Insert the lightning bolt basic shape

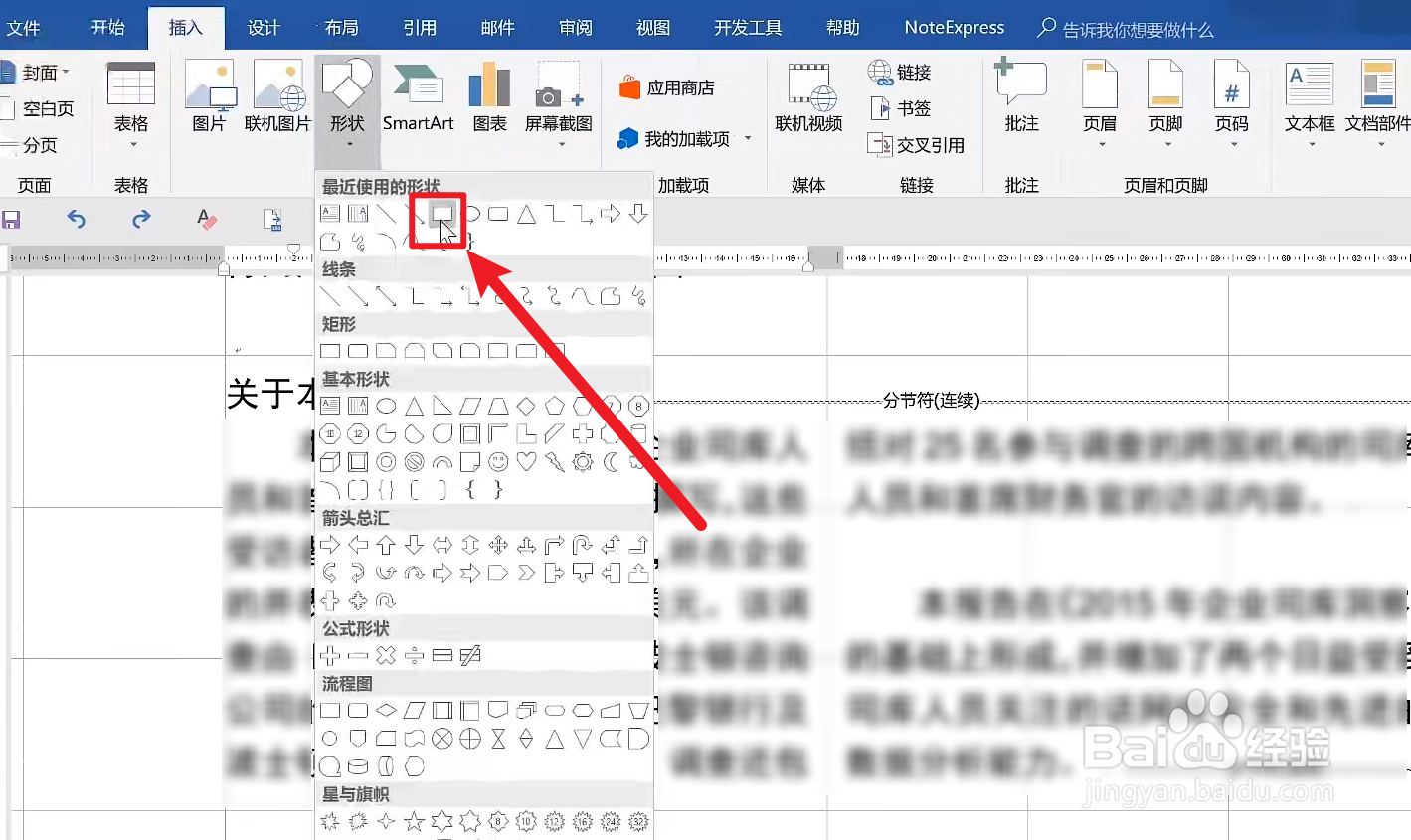[x=554, y=461]
